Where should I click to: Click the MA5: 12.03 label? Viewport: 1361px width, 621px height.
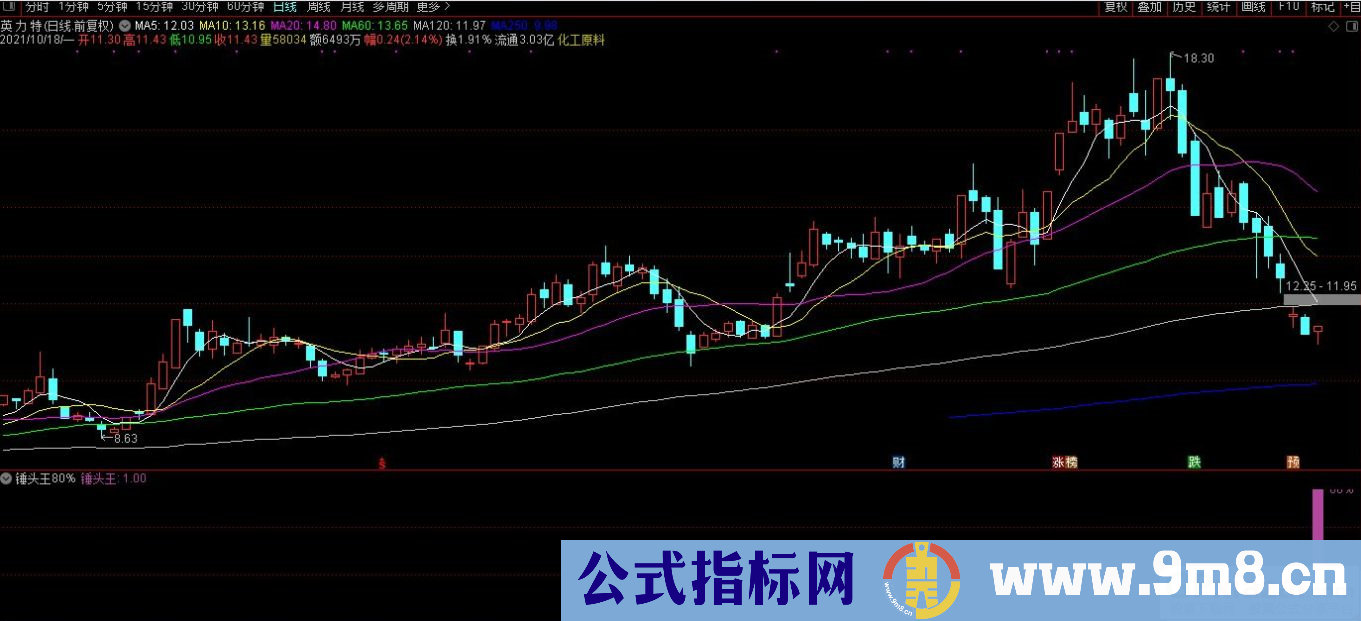(x=164, y=25)
